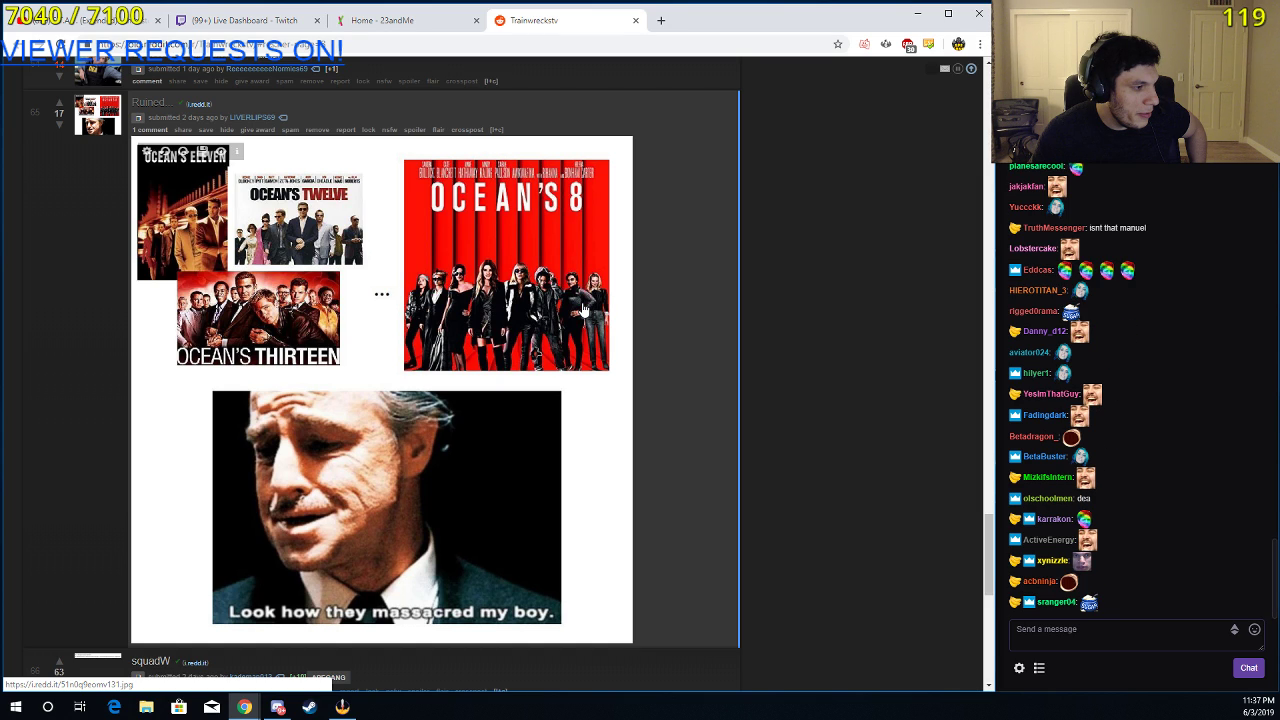Open the Mail app from the taskbar
The image size is (1280, 720).
(212, 707)
